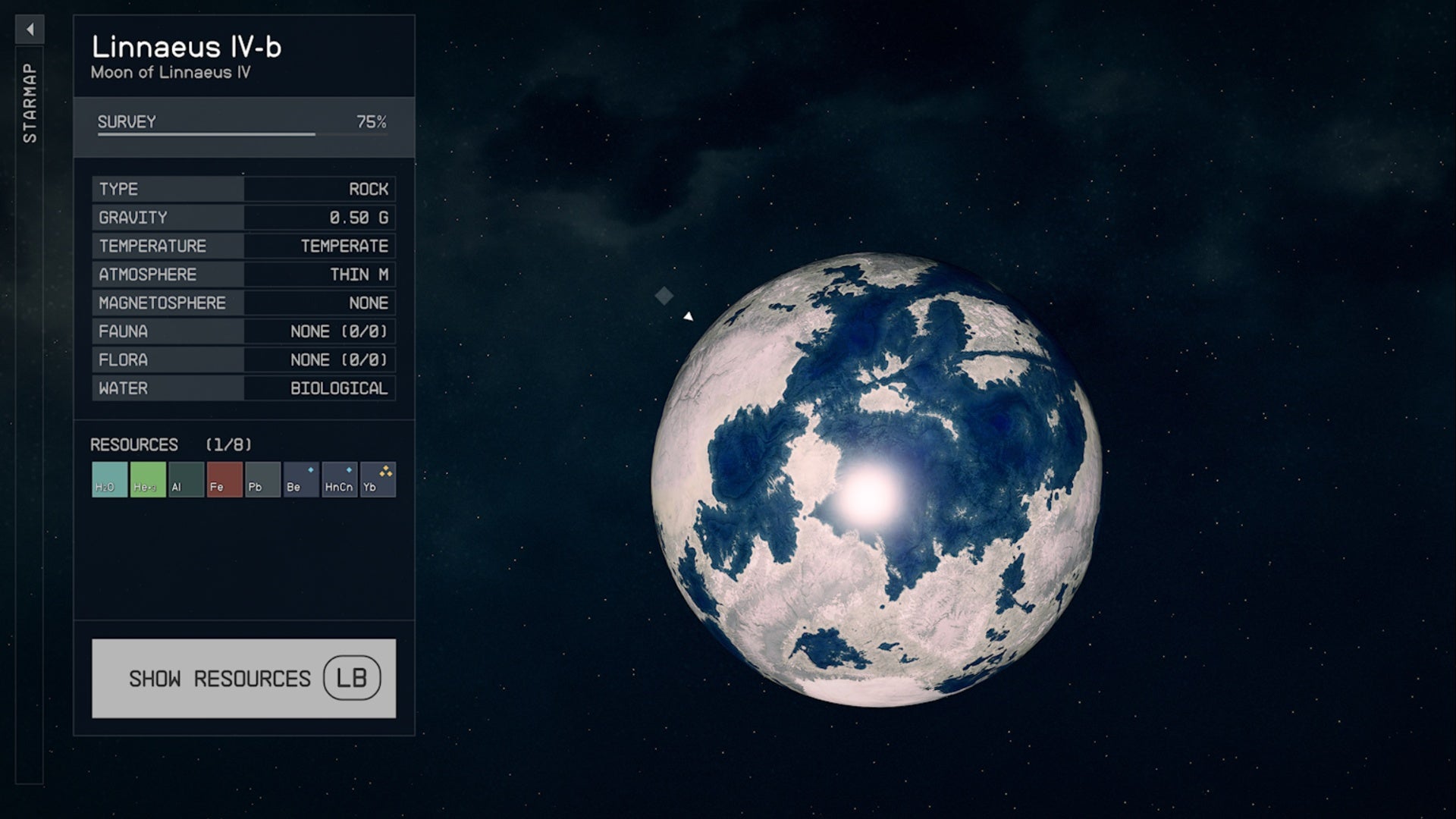Click the back arrow above Starmap
Viewport: 1456px width, 819px height.
click(30, 29)
